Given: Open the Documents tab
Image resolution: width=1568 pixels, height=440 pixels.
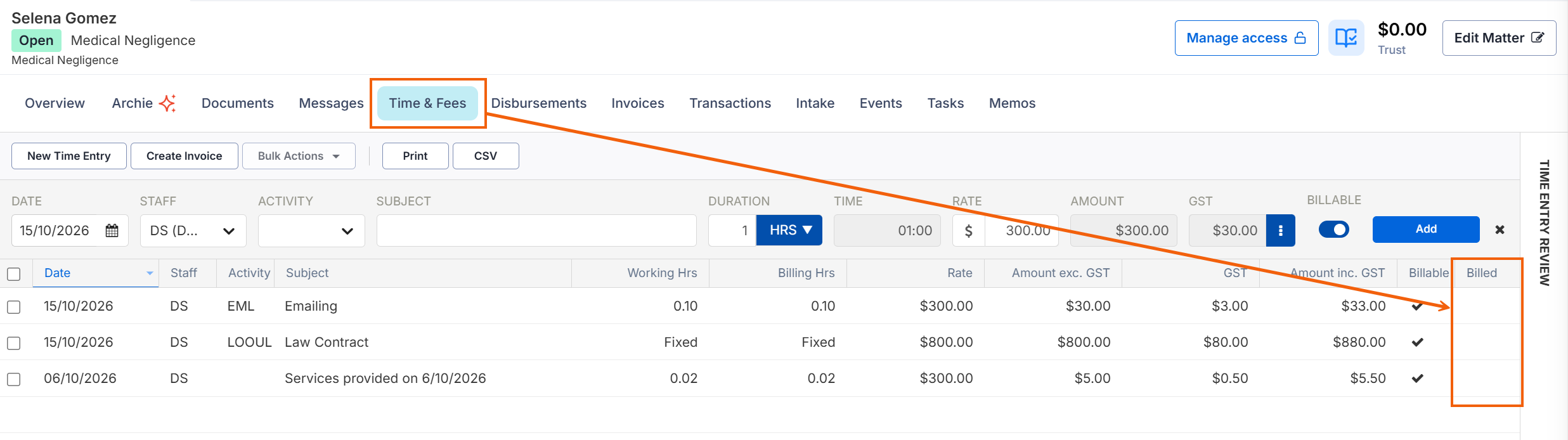Looking at the screenshot, I should [238, 103].
